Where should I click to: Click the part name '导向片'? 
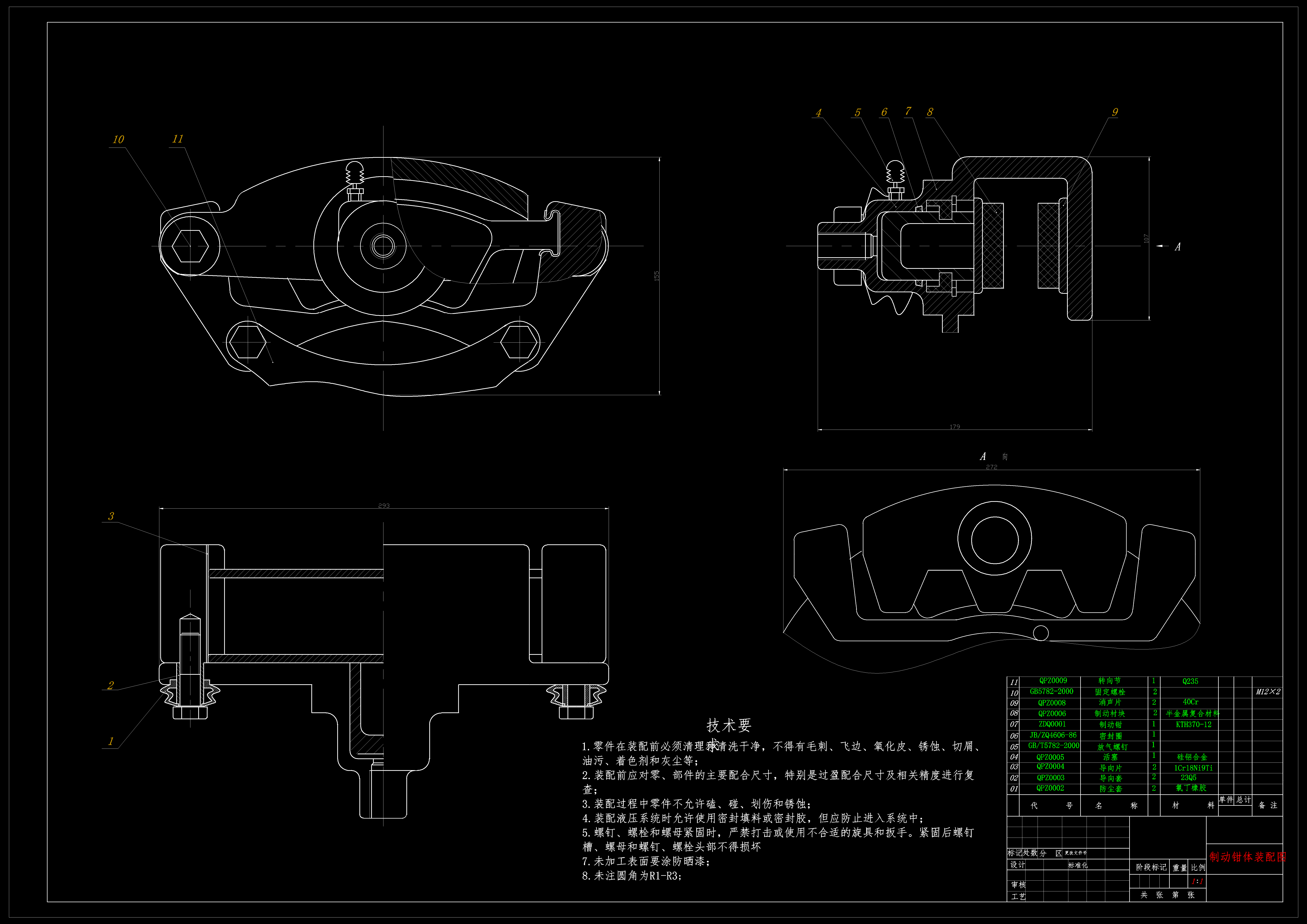(x=1111, y=768)
